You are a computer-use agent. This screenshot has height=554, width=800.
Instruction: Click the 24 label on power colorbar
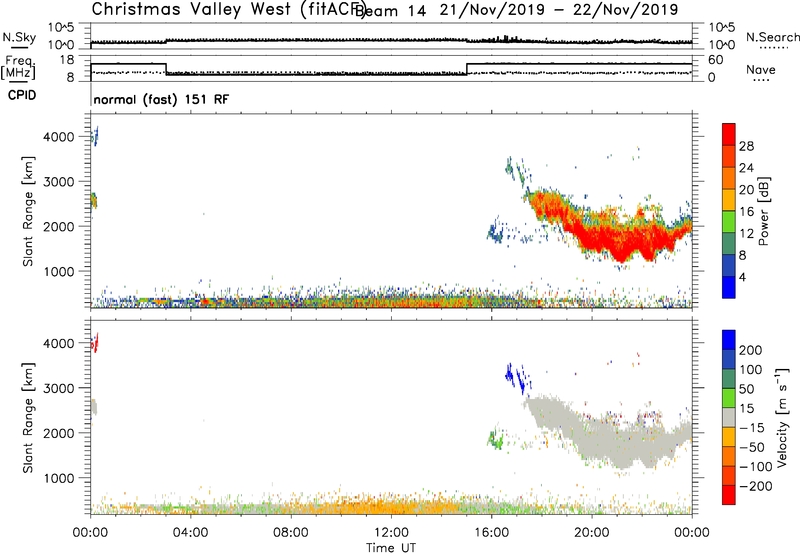[x=746, y=168]
